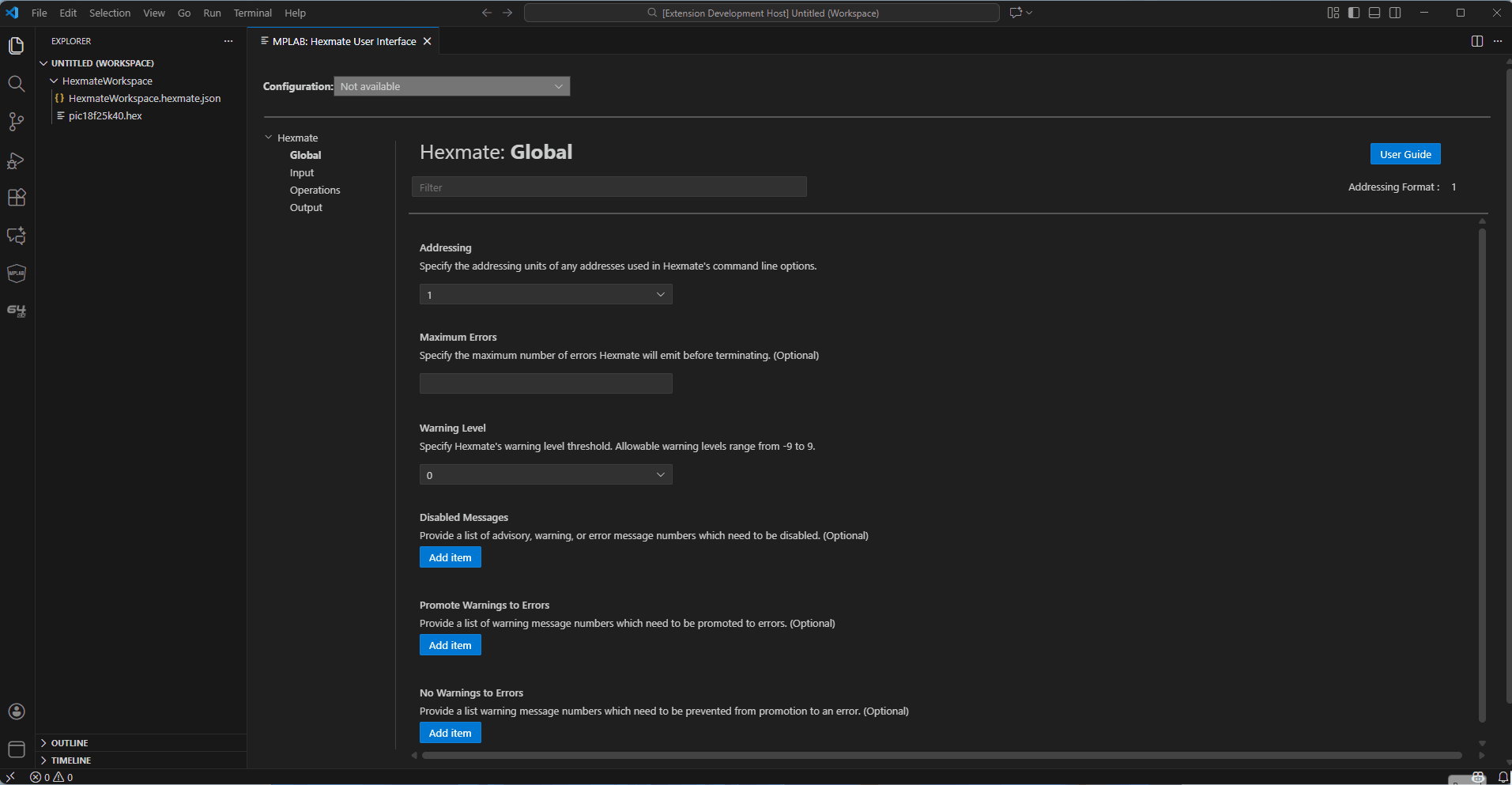Open the Run and Debug view
The width and height of the screenshot is (1512, 785).
(x=16, y=159)
